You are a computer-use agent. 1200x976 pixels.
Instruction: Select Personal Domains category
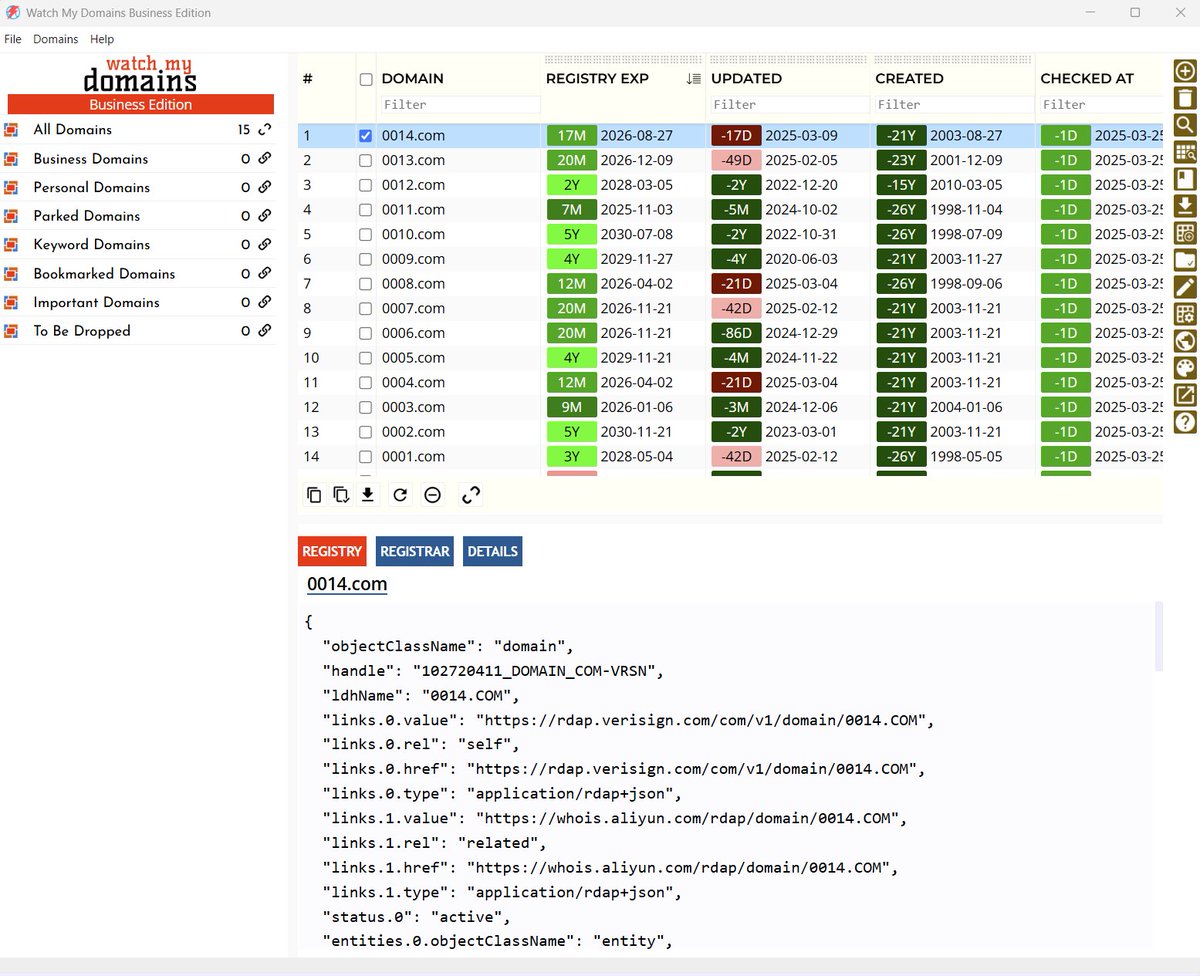point(91,187)
